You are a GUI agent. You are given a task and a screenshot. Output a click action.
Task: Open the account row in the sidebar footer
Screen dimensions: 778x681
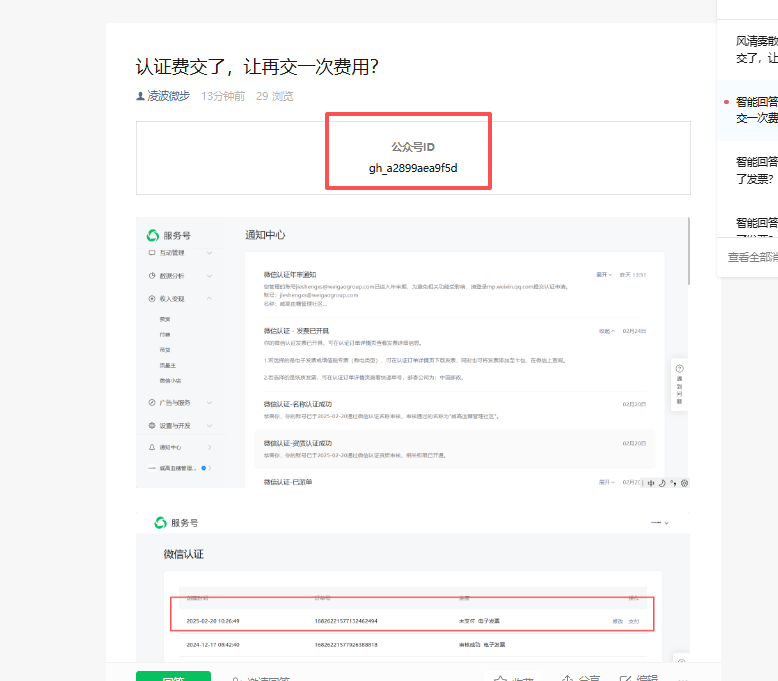180,468
